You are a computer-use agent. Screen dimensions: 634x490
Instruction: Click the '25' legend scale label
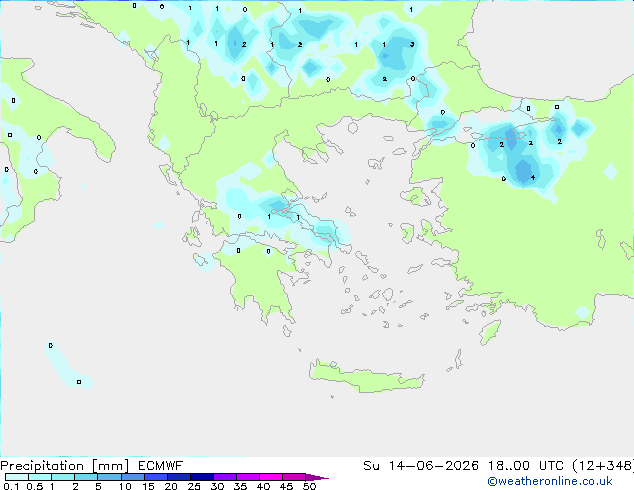tap(194, 486)
